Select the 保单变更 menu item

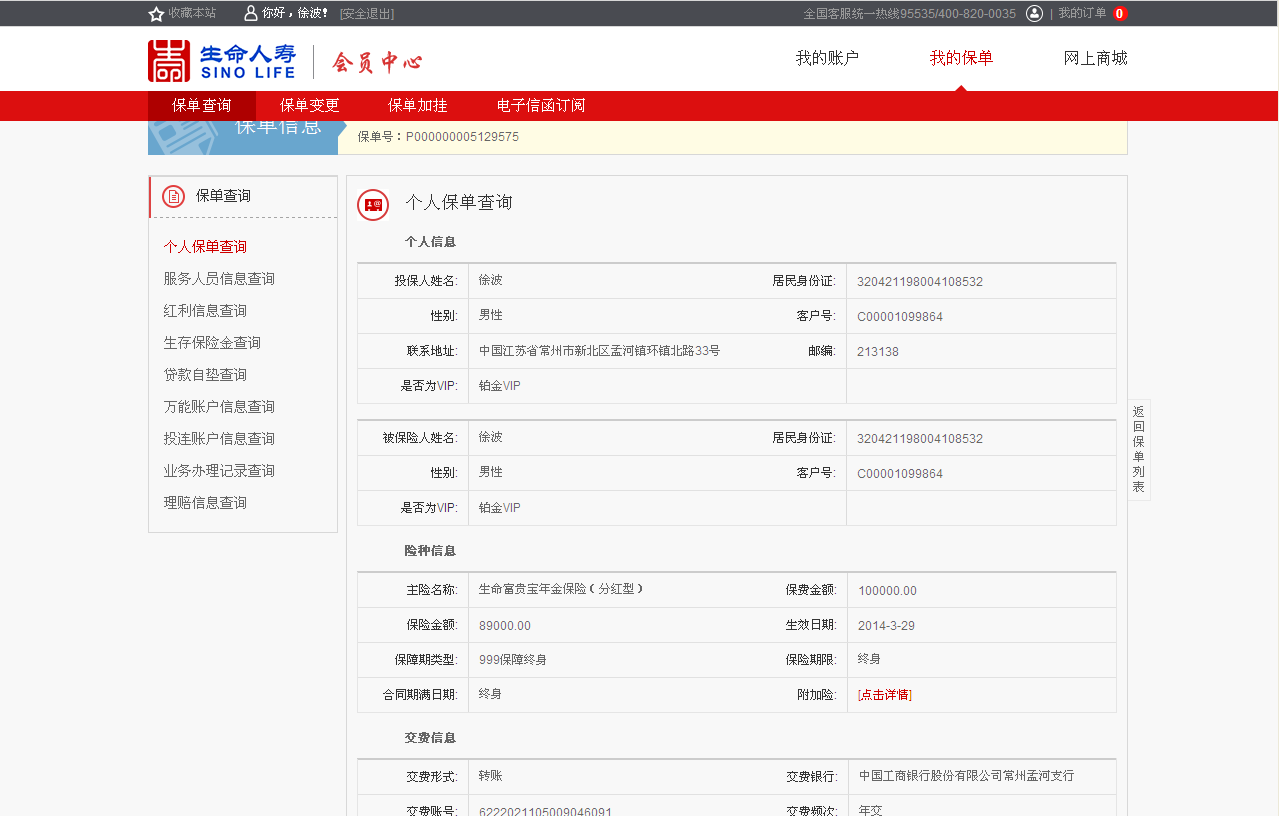coord(309,105)
